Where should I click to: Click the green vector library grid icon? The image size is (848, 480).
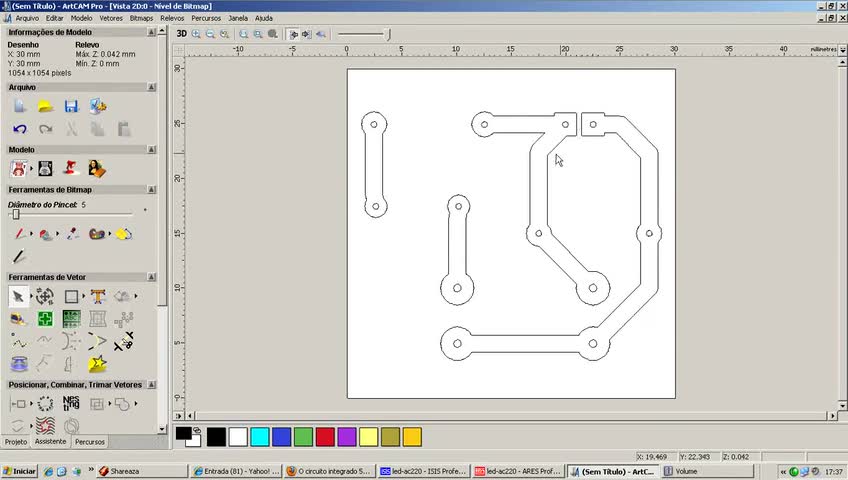point(71,319)
